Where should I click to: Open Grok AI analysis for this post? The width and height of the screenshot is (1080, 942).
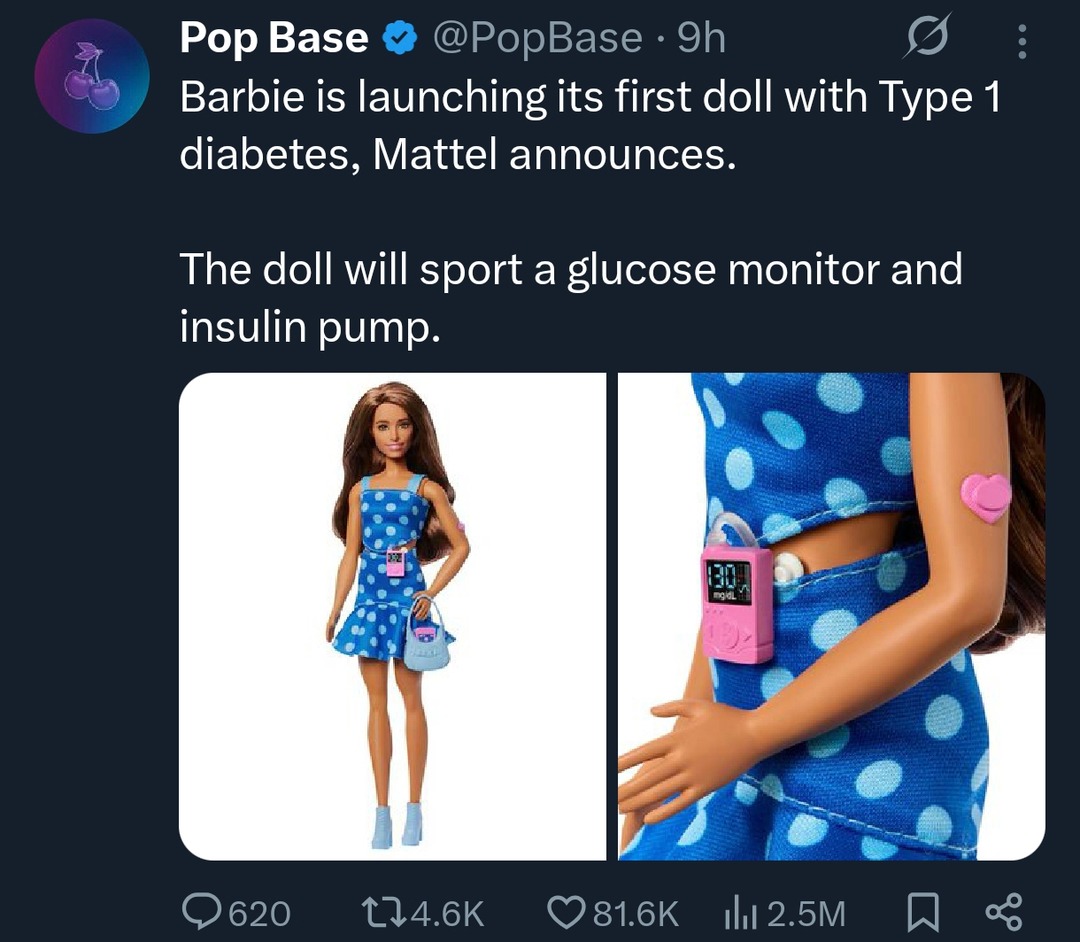(x=929, y=36)
